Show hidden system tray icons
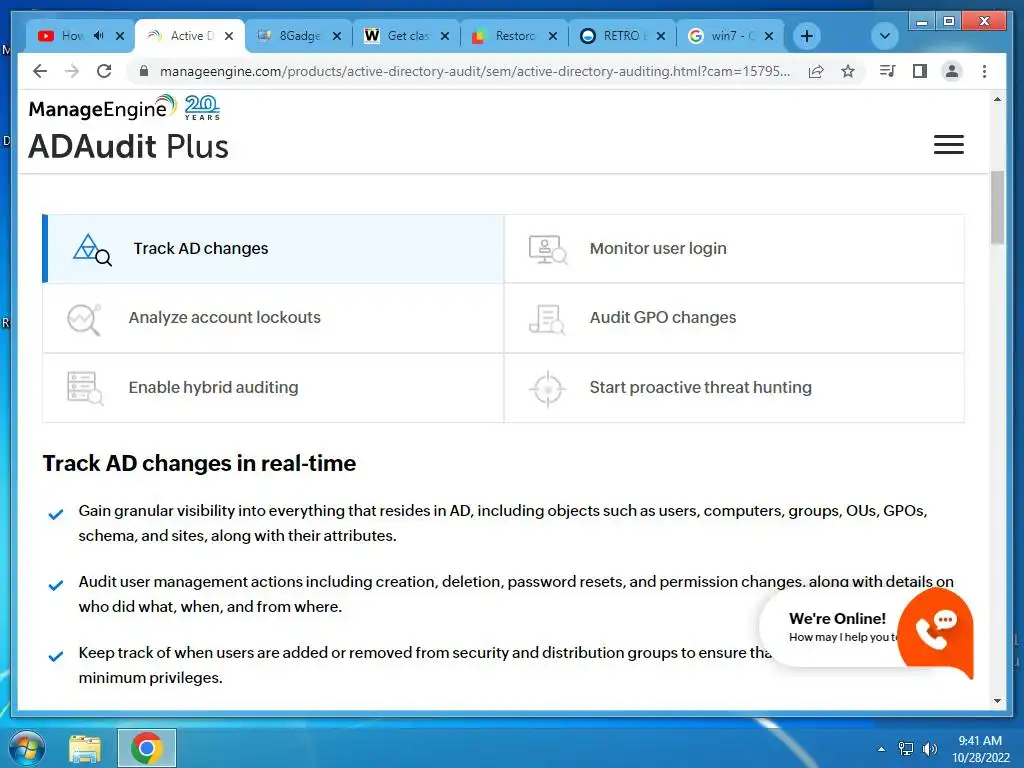 881,749
